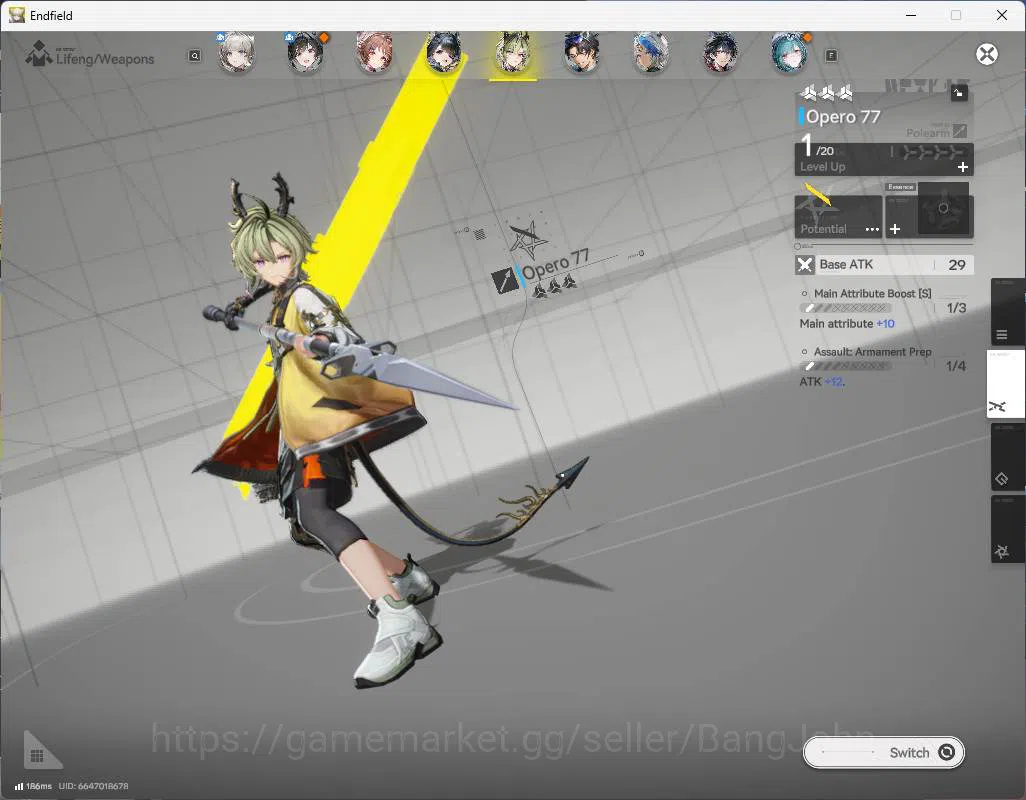Open the Potential panel
1026x800 pixels.
click(838, 217)
